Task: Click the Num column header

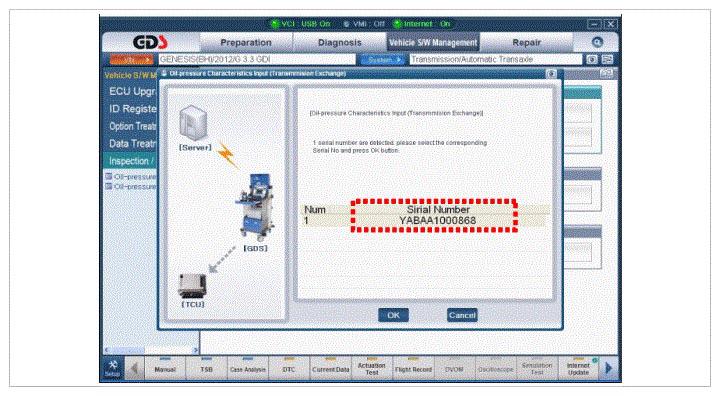Action: coord(315,209)
